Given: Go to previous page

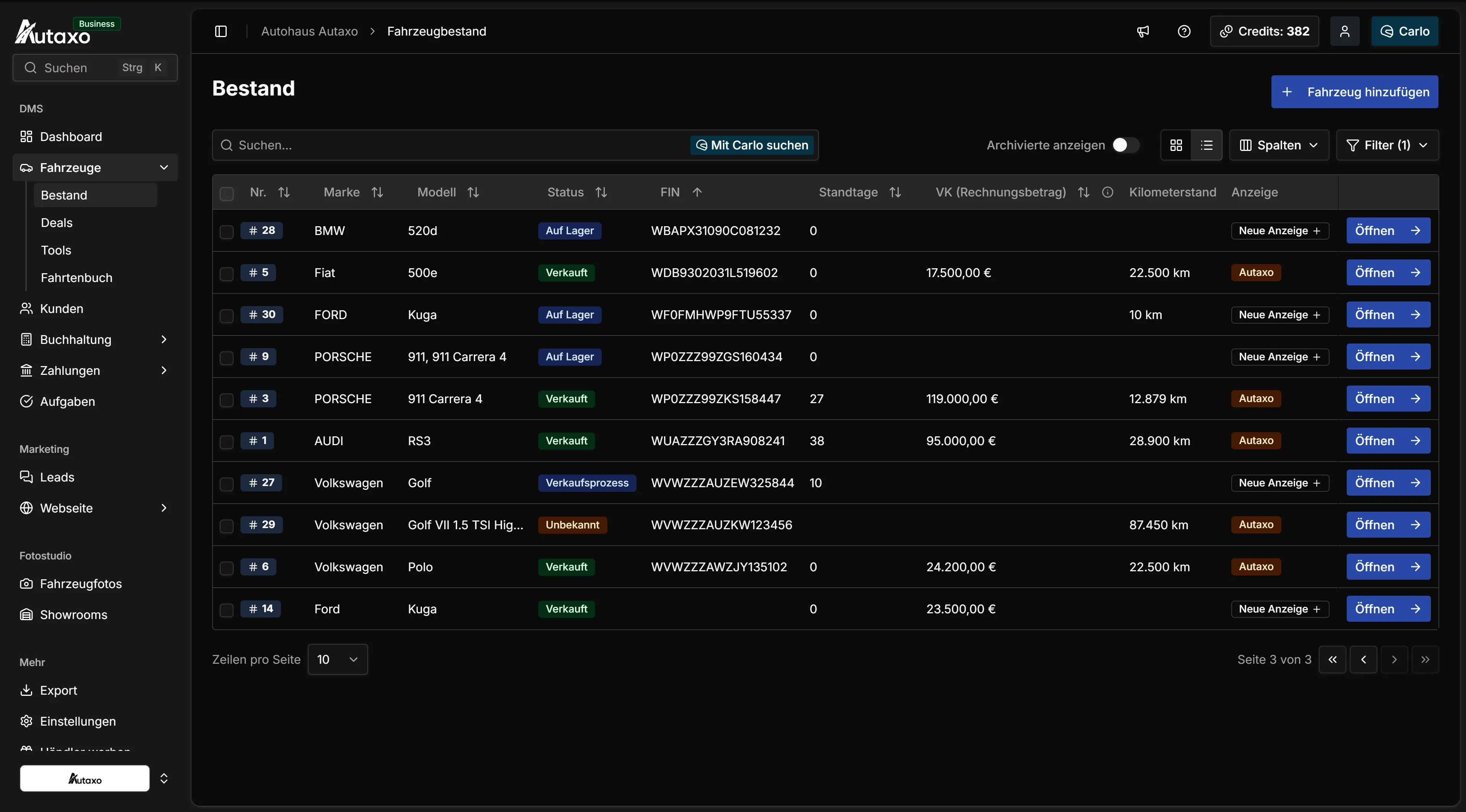Looking at the screenshot, I should coord(1363,660).
